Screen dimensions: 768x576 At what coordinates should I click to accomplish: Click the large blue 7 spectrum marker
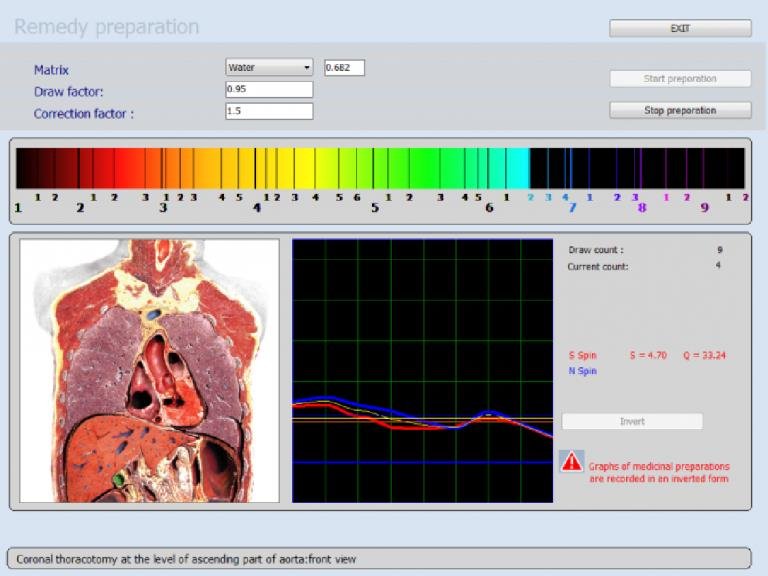click(x=573, y=208)
